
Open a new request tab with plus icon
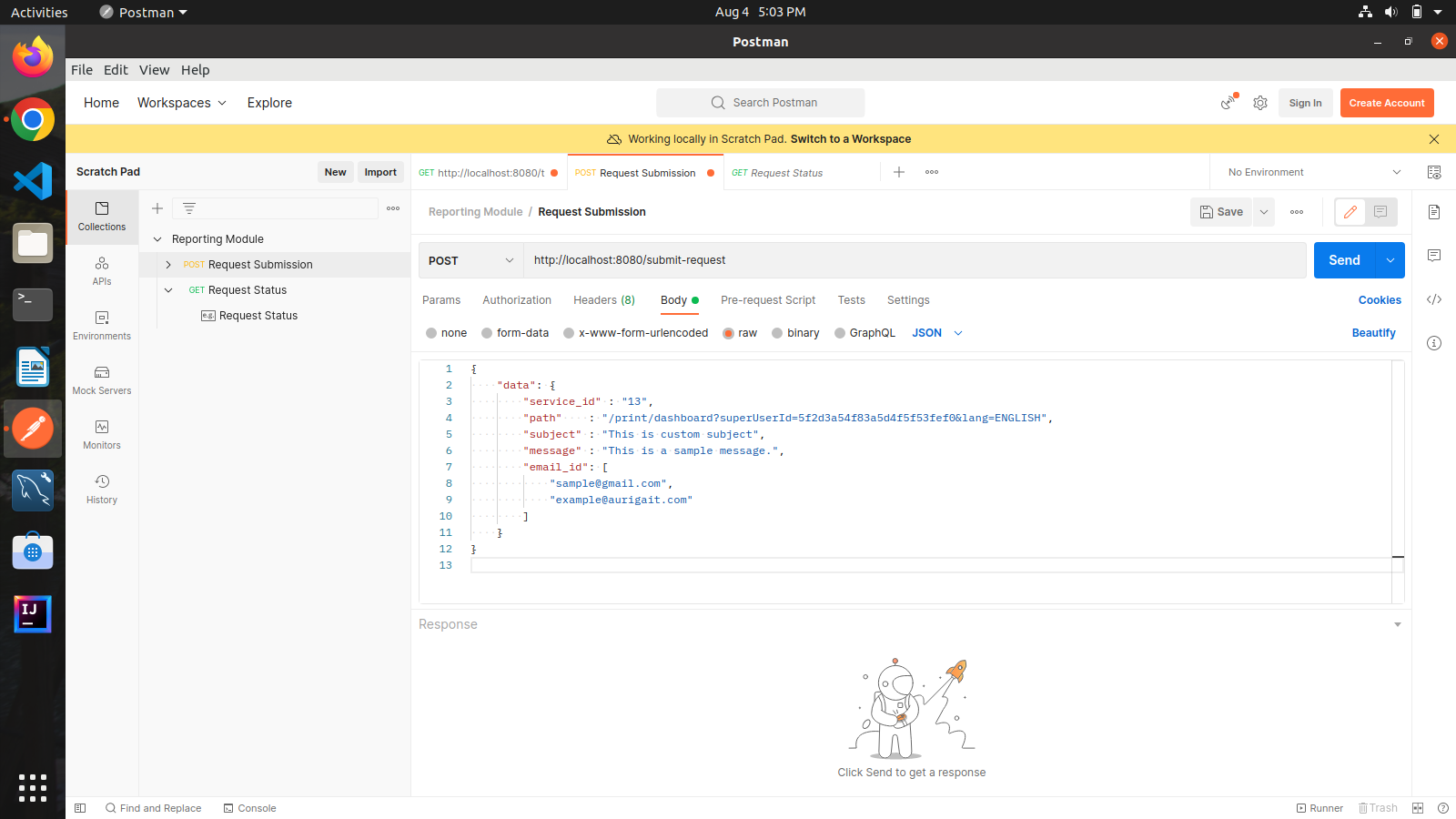click(899, 172)
